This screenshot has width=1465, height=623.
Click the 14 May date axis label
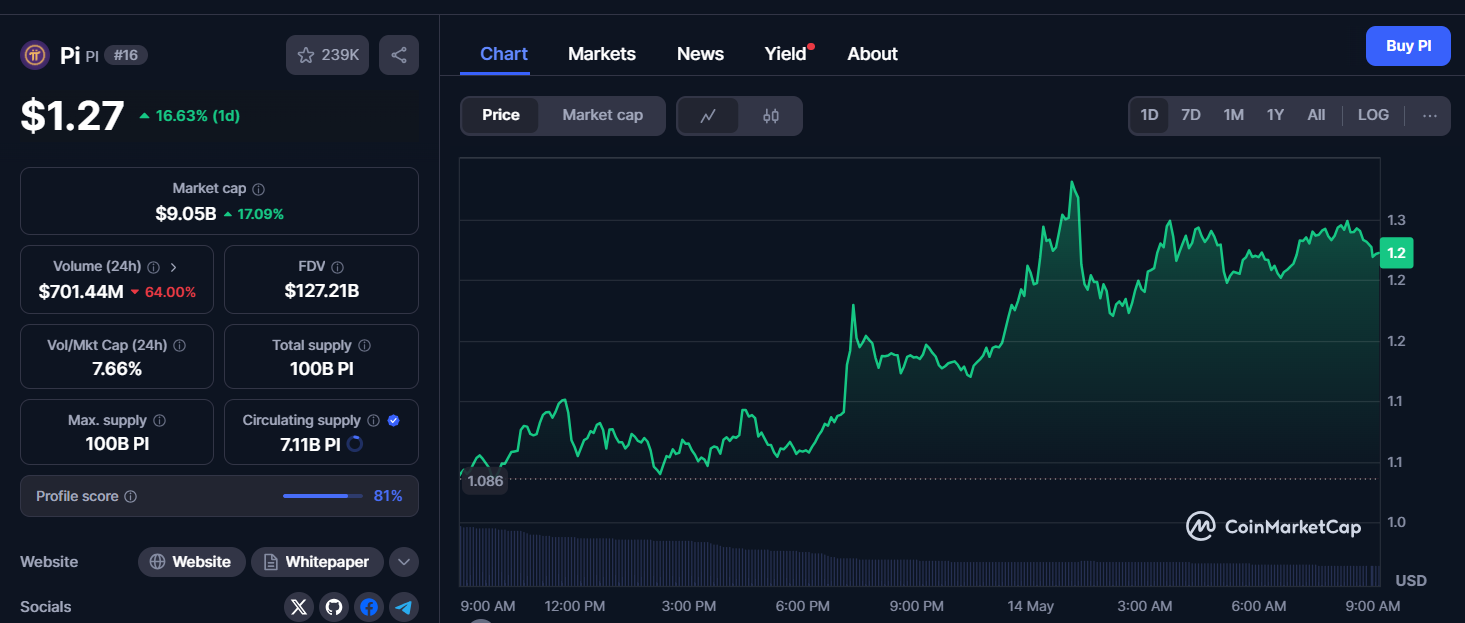1030,606
